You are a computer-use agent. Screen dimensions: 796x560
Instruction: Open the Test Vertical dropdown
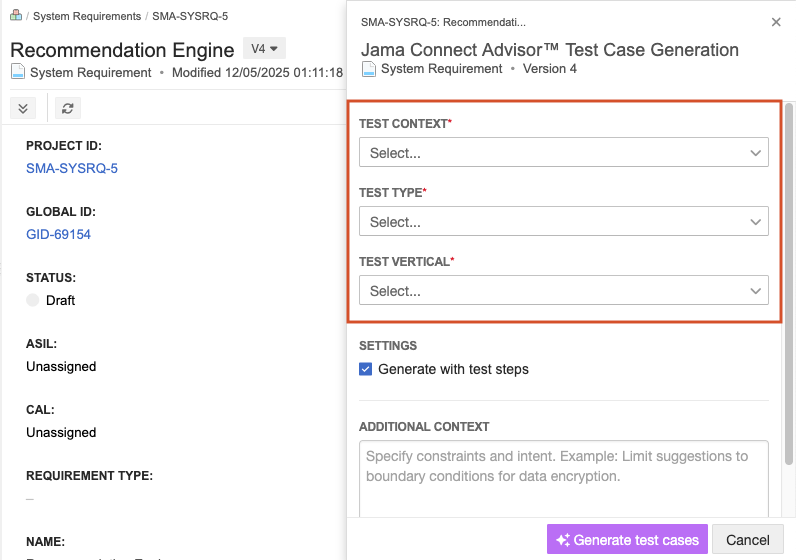[563, 291]
